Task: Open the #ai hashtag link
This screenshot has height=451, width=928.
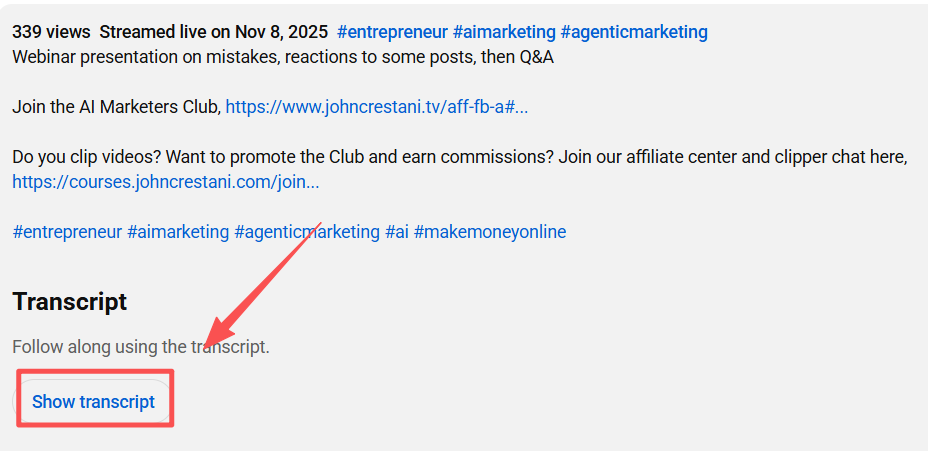Action: [397, 232]
